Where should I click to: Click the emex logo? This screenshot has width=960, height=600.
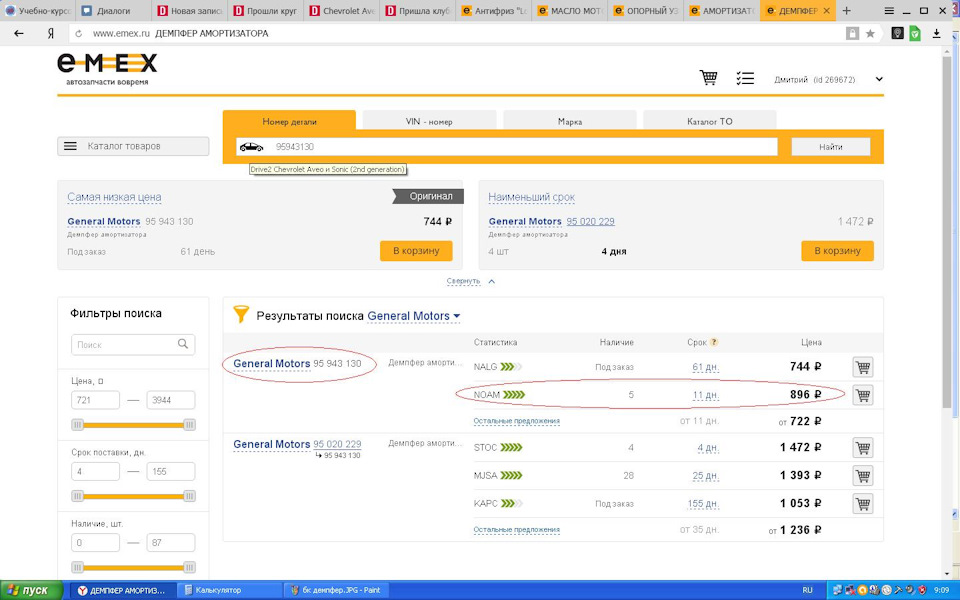tap(107, 69)
